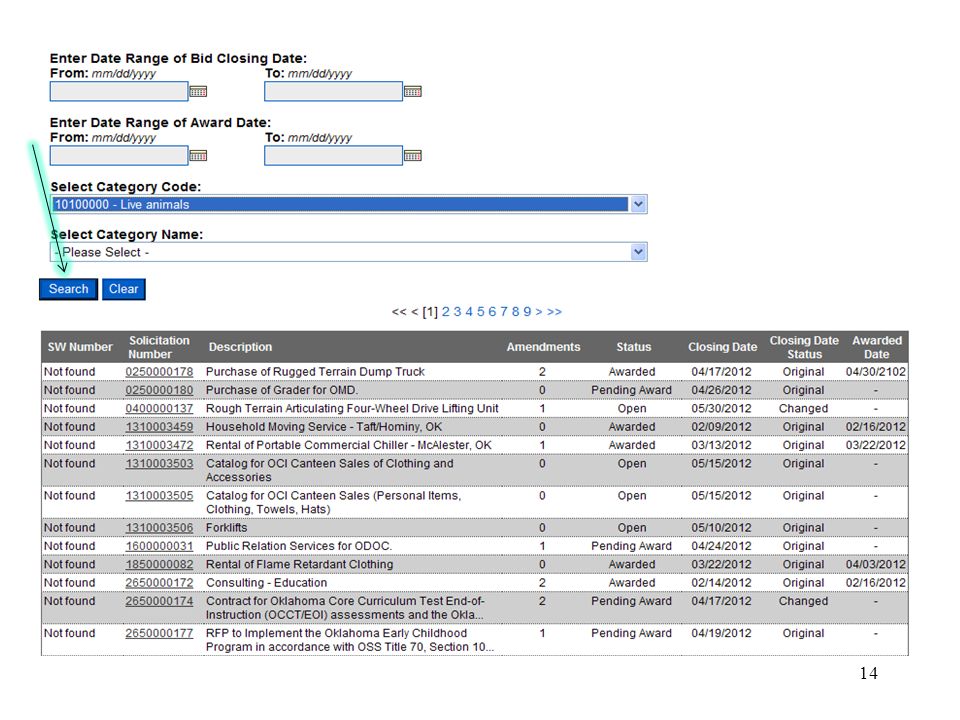This screenshot has height=720, width=960.
Task: Open solicitation 1850000082
Action: click(x=159, y=564)
